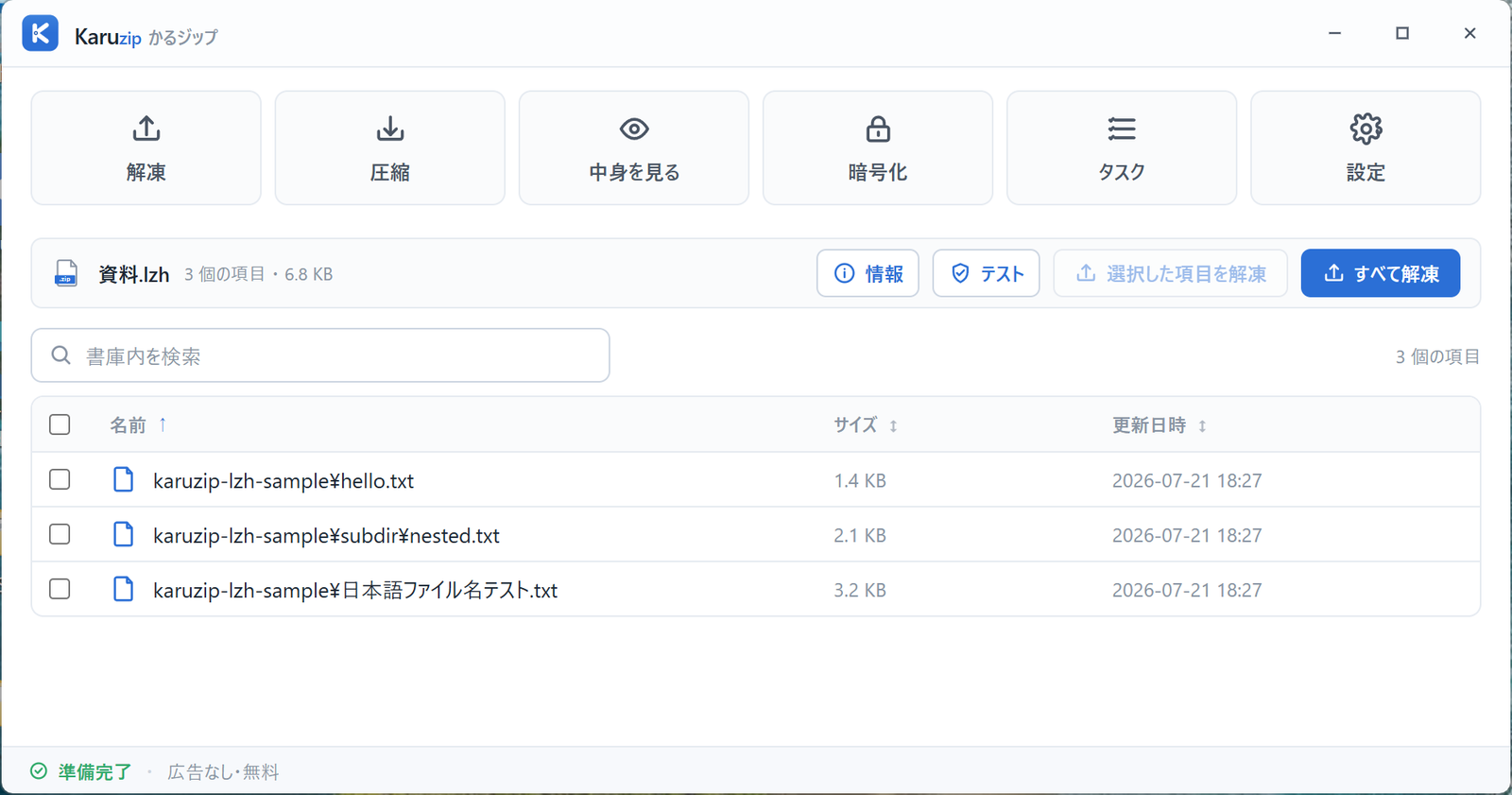Click the magnifier icon in search box
Image resolution: width=1512 pixels, height=795 pixels.
coord(61,355)
